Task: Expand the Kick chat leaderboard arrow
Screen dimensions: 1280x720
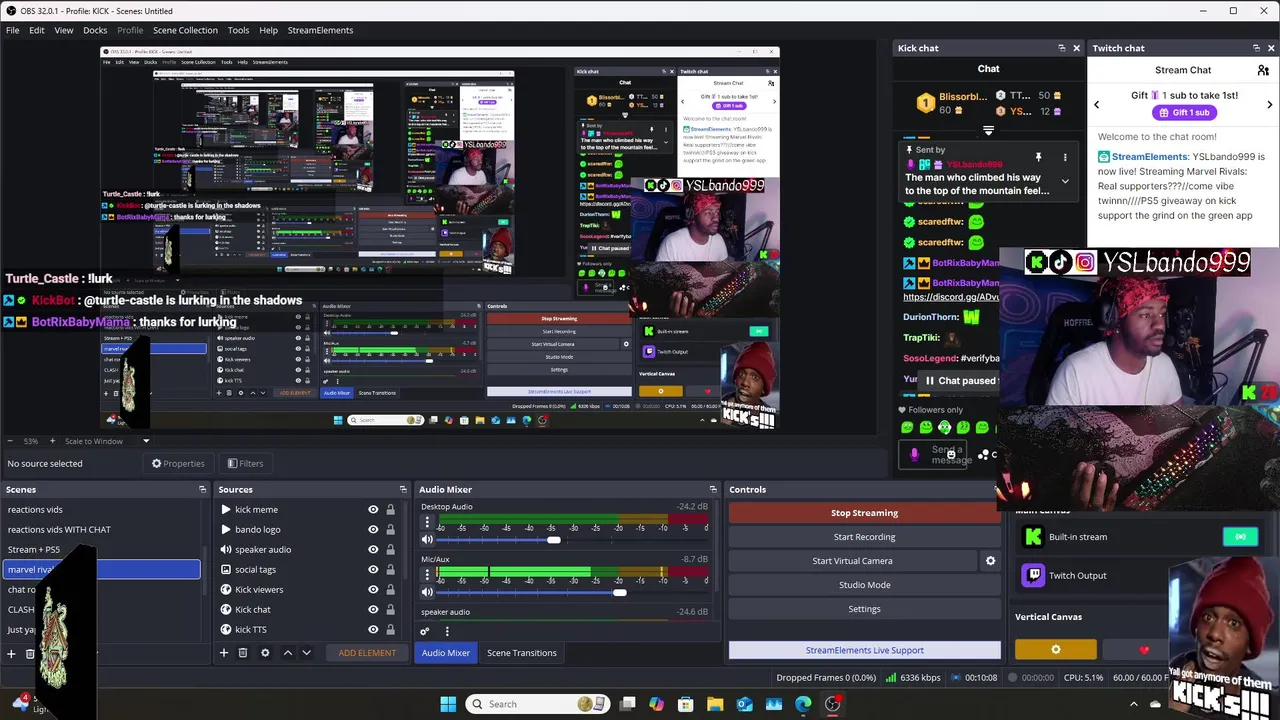Action: [989, 130]
